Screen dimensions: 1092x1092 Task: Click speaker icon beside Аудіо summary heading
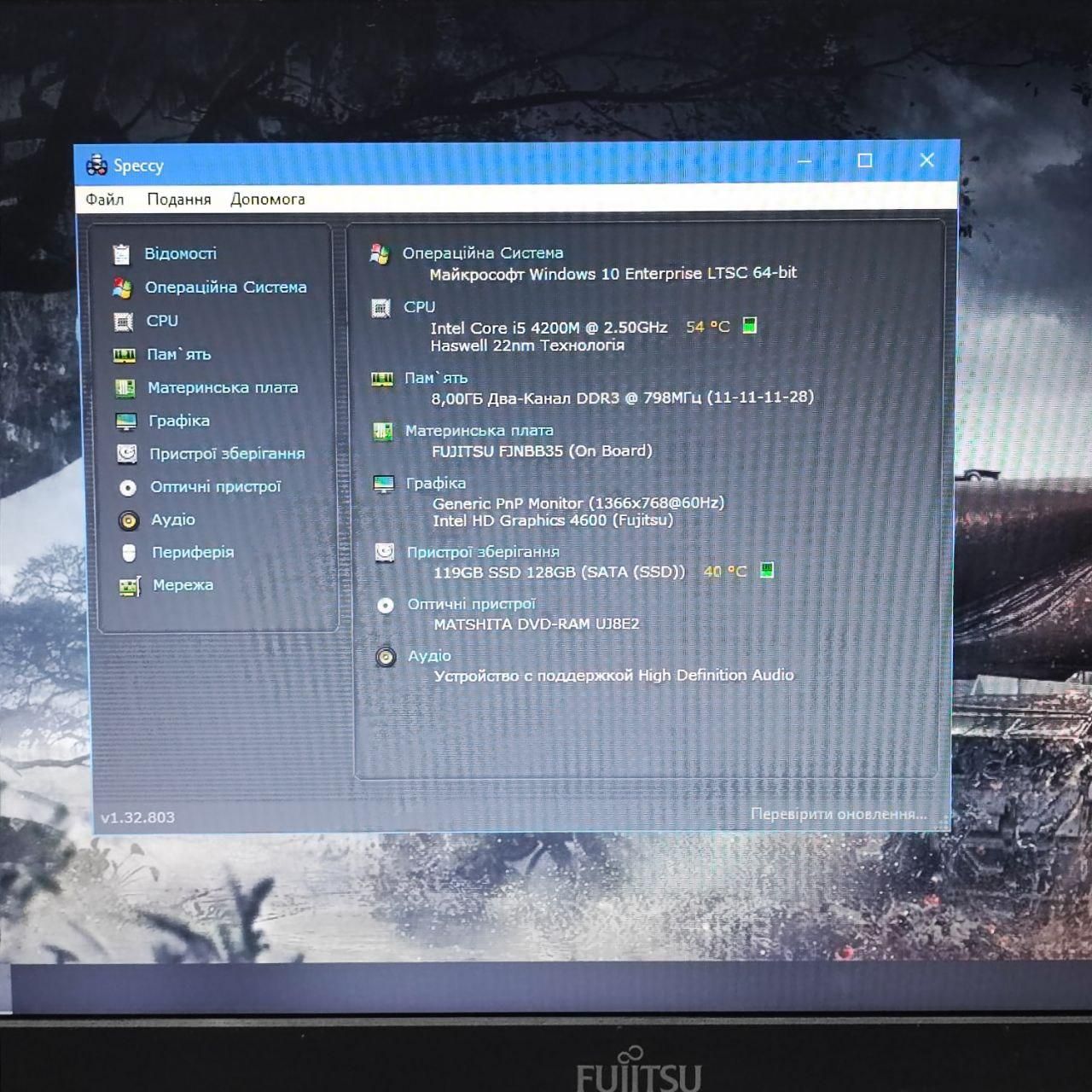tap(386, 657)
